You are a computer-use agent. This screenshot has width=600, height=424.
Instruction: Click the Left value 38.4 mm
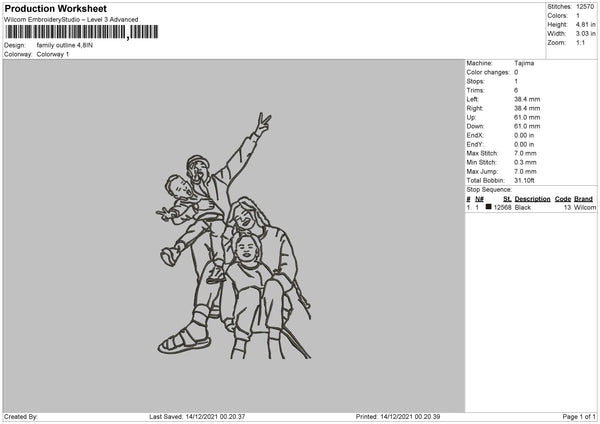point(527,99)
